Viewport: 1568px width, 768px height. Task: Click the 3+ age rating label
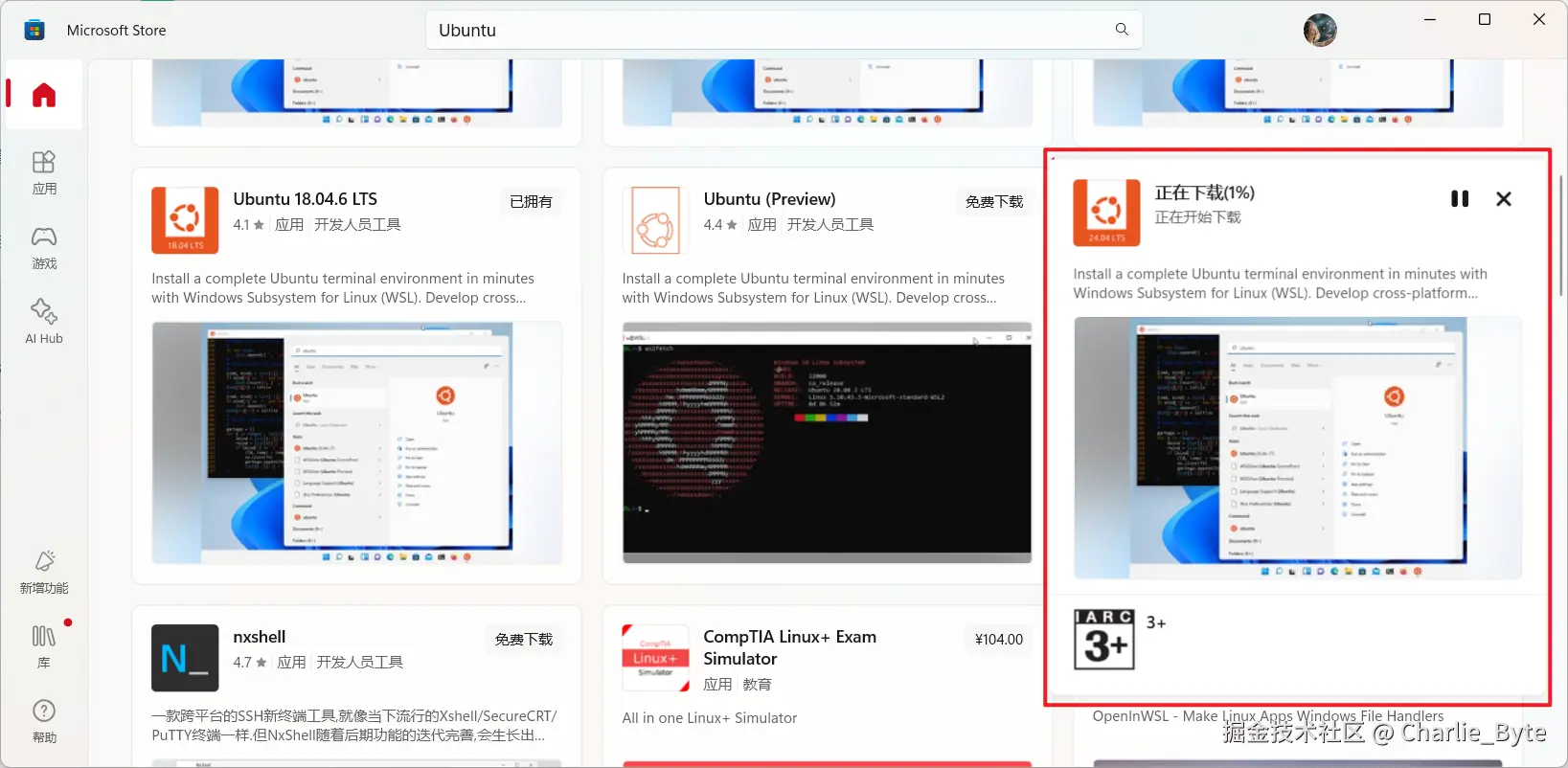point(1156,623)
